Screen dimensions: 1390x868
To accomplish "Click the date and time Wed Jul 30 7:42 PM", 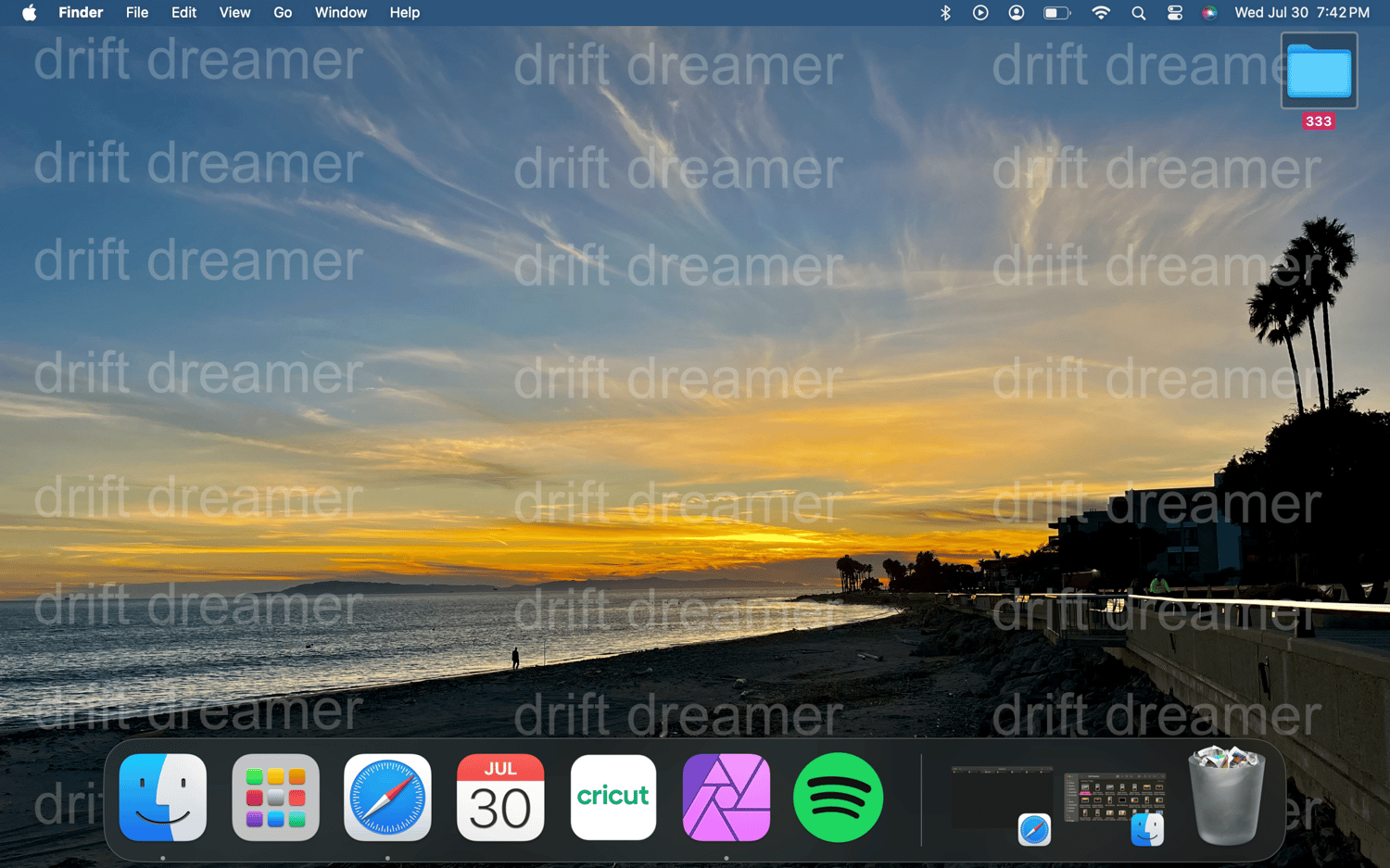I will (1302, 13).
